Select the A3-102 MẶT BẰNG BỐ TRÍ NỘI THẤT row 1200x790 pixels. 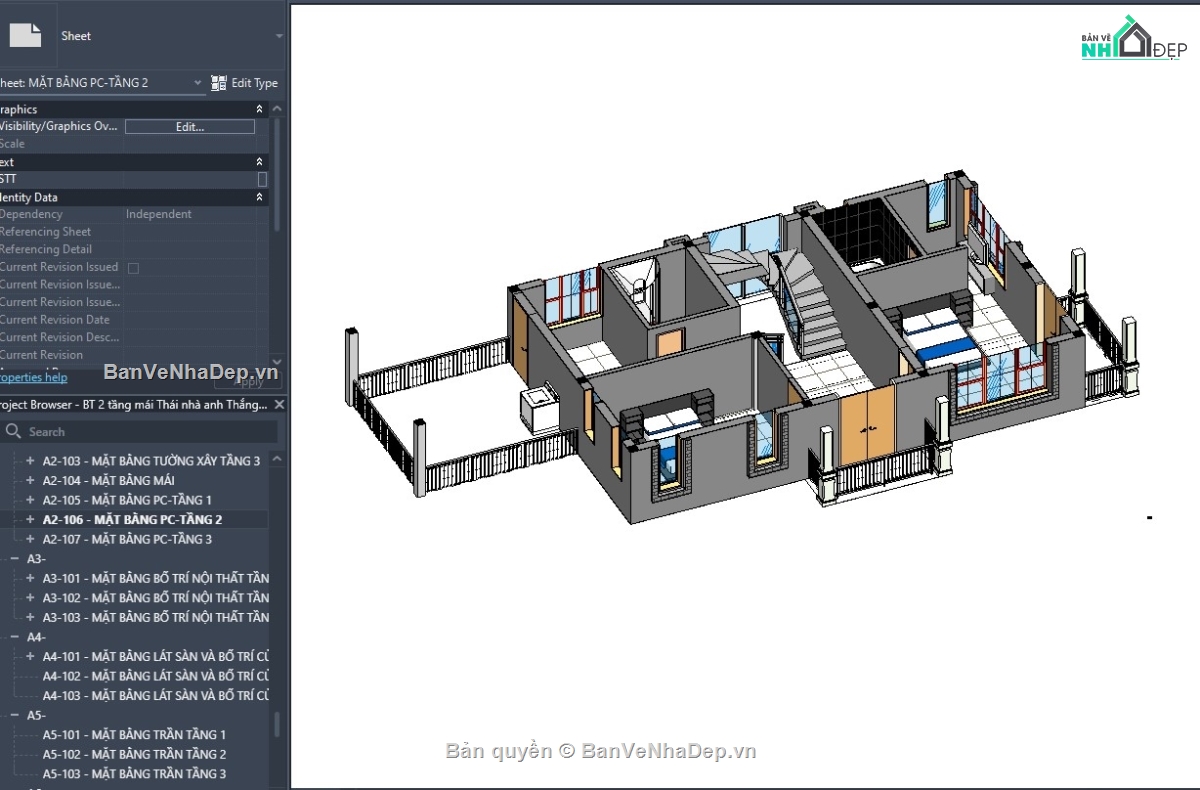click(155, 598)
